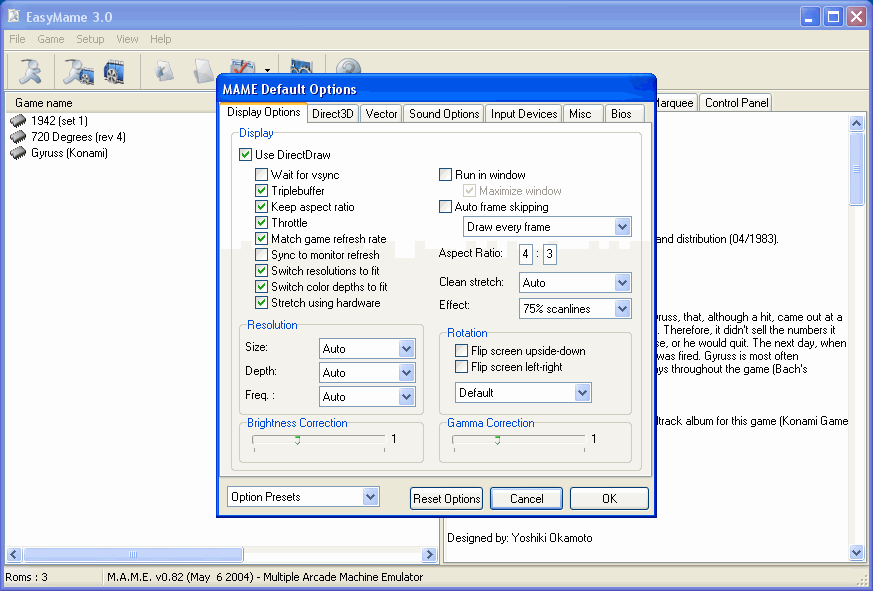This screenshot has width=873, height=591.
Task: Click the Cancel button
Action: 526,499
